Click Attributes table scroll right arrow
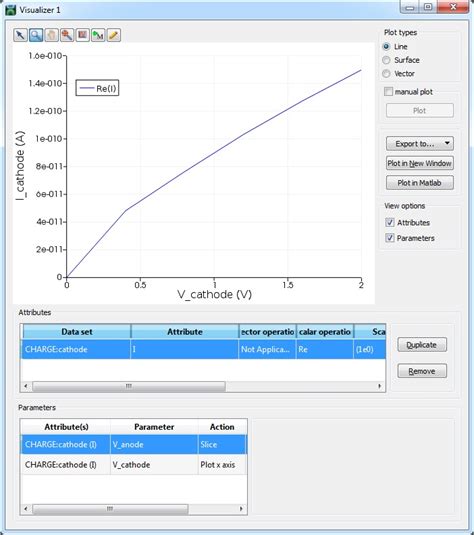Screen dimensions: 474x535 pyautogui.click(x=380, y=386)
